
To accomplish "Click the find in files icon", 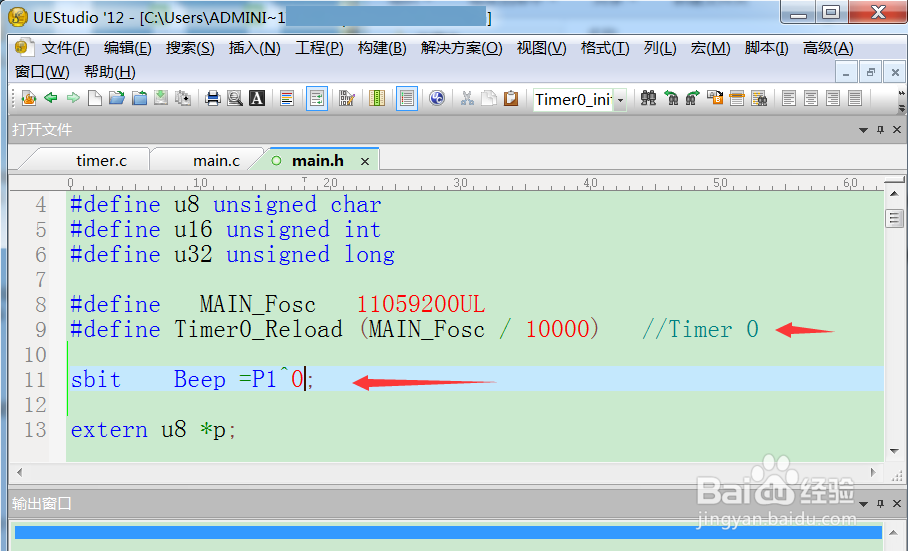I will (x=759, y=98).
